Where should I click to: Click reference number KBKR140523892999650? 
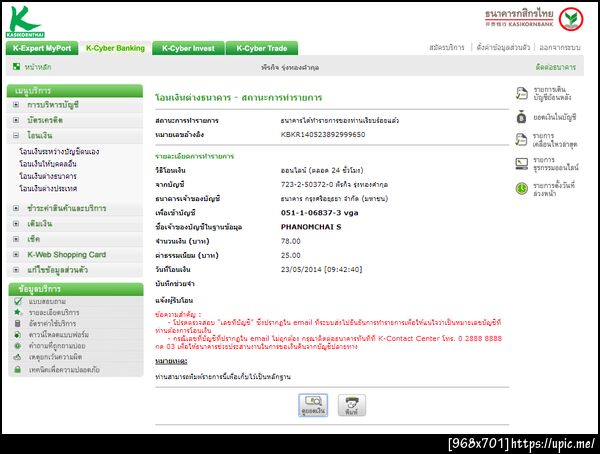coord(323,135)
